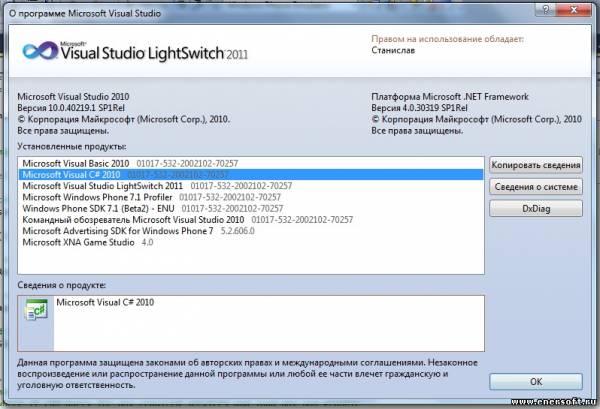
Task: Close the About Visual Studio dialog
Action: point(574,10)
